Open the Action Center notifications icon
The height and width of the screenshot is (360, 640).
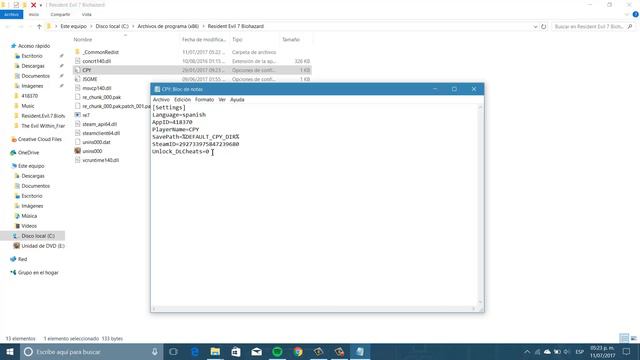point(627,352)
